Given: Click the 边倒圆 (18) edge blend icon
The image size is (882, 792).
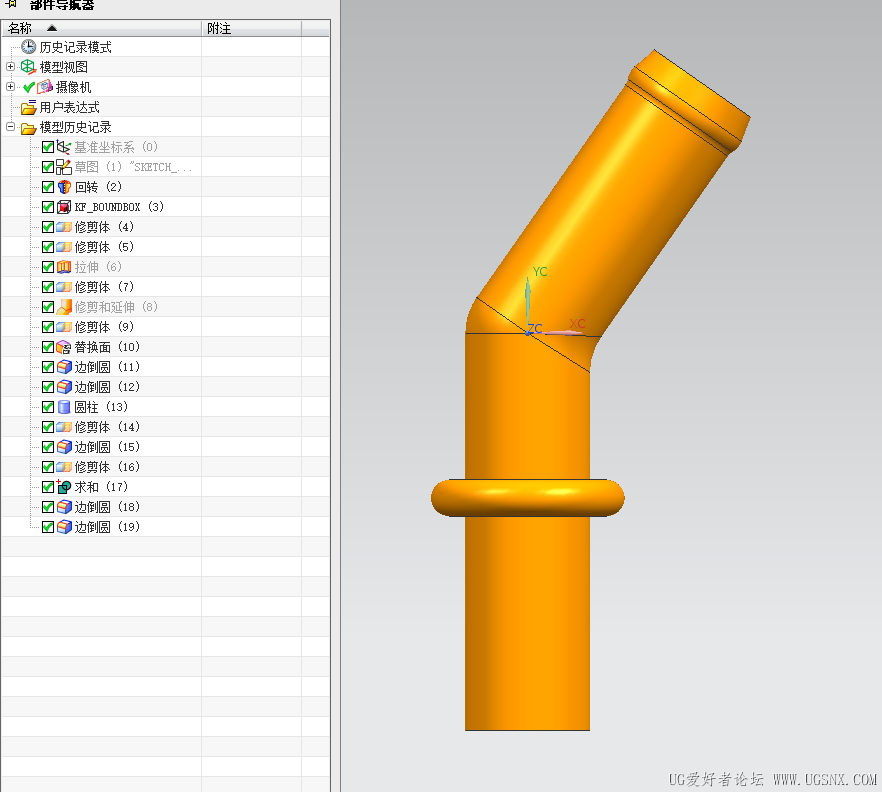Looking at the screenshot, I should pyautogui.click(x=64, y=507).
